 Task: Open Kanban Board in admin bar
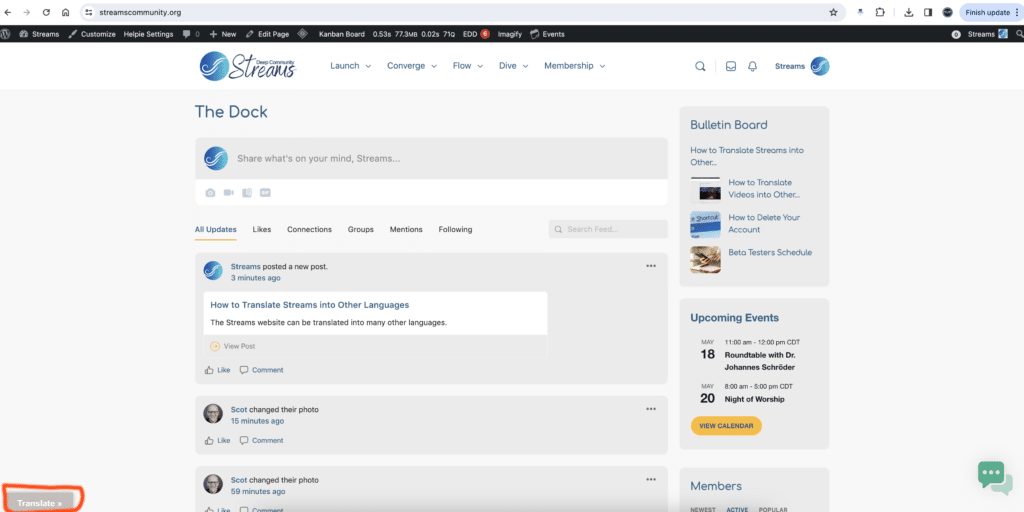(341, 34)
